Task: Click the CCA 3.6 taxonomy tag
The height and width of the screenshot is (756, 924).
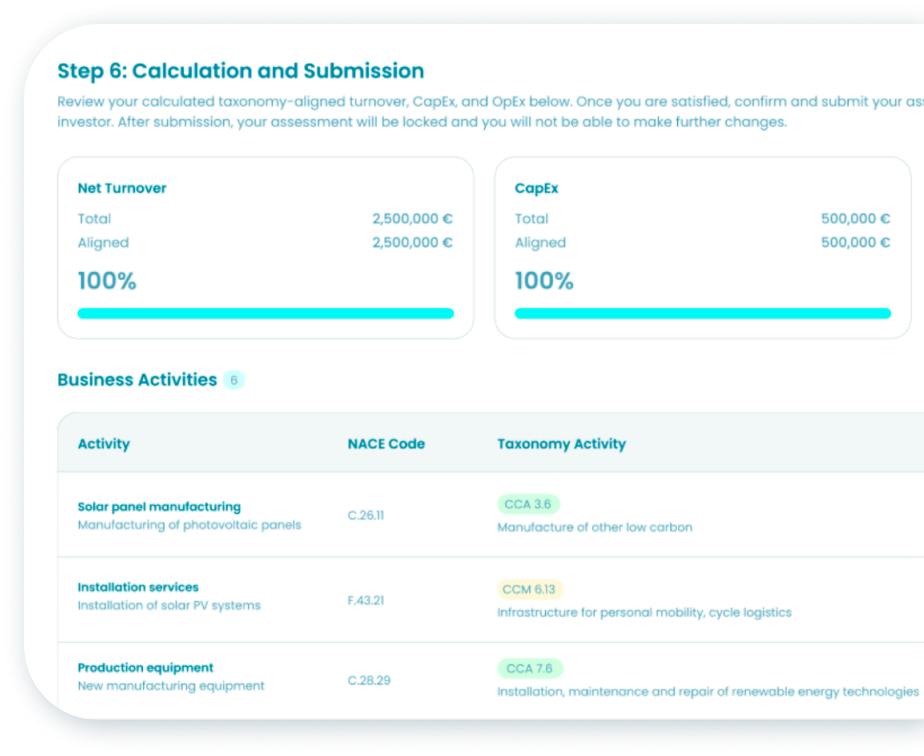Action: 528,504
